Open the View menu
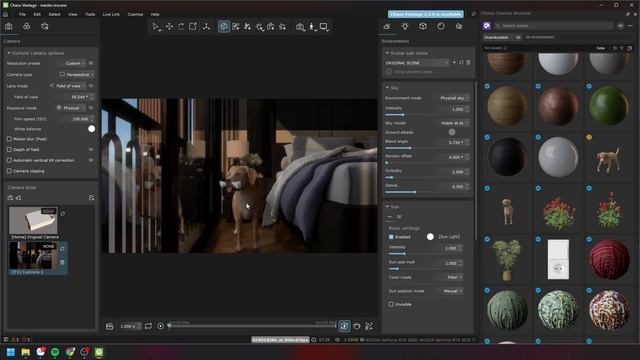This screenshot has width=640, height=360. (73, 14)
